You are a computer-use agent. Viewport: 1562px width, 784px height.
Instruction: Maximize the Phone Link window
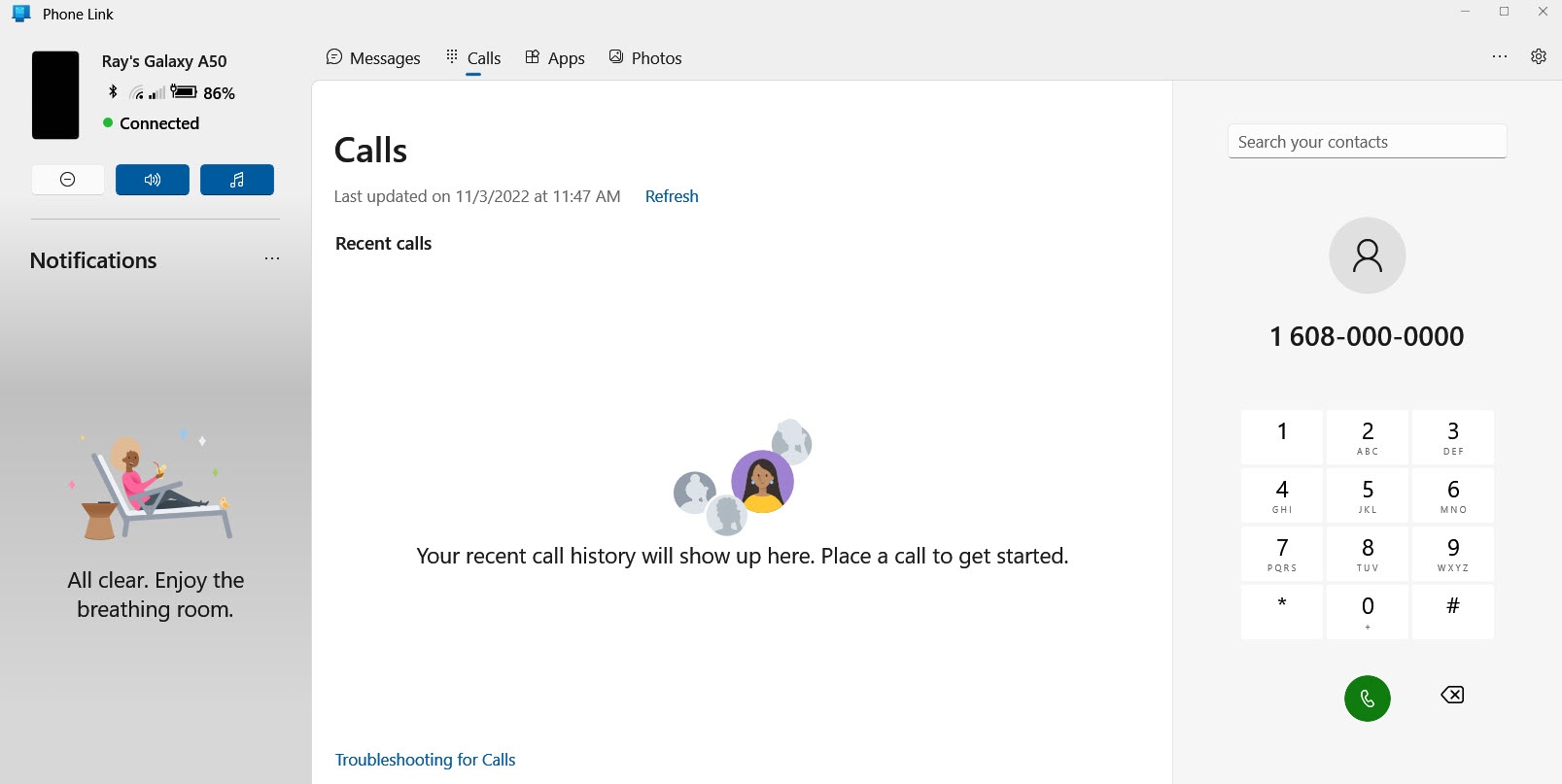(x=1504, y=12)
